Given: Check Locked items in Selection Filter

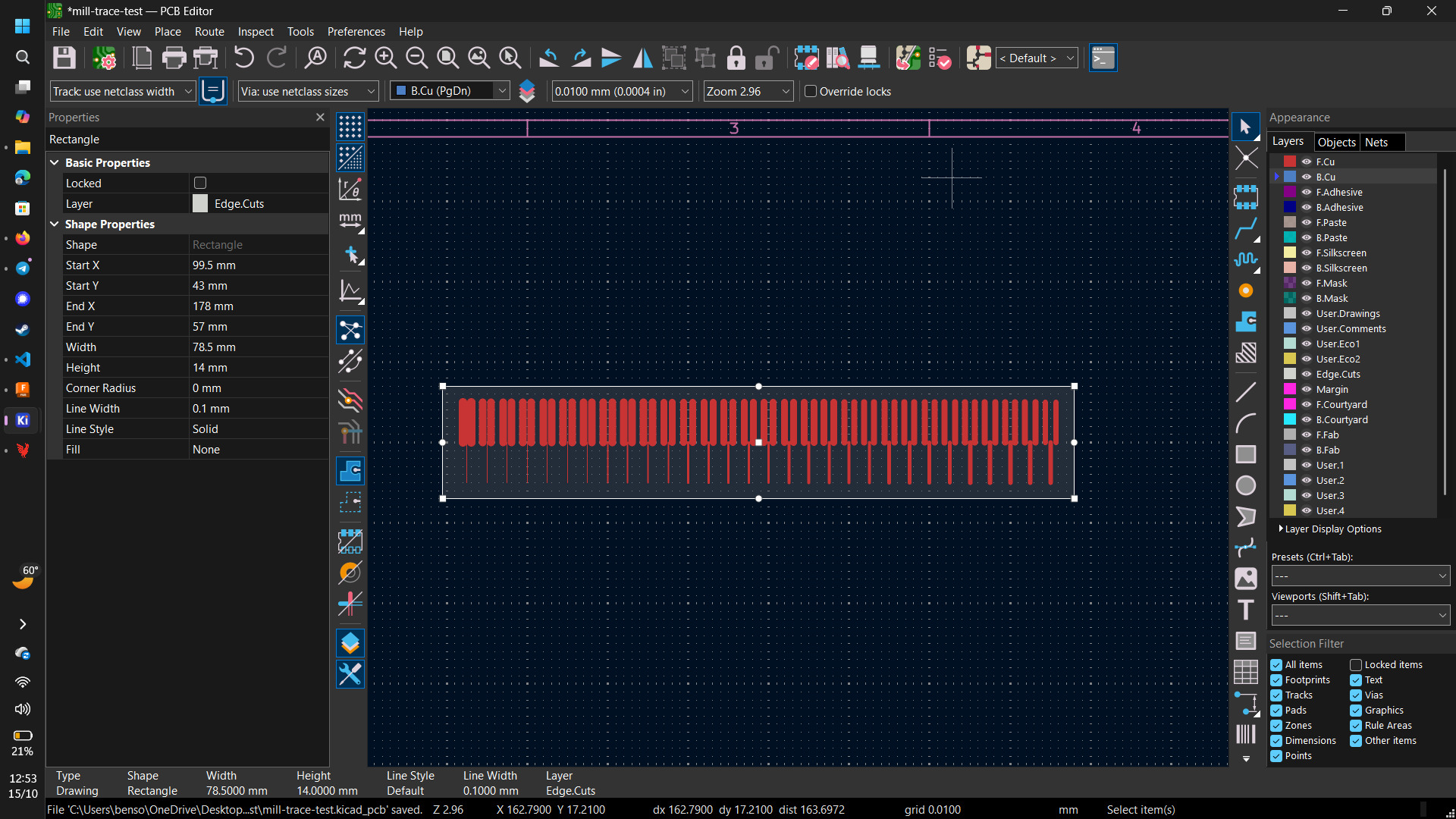Looking at the screenshot, I should click(1356, 665).
